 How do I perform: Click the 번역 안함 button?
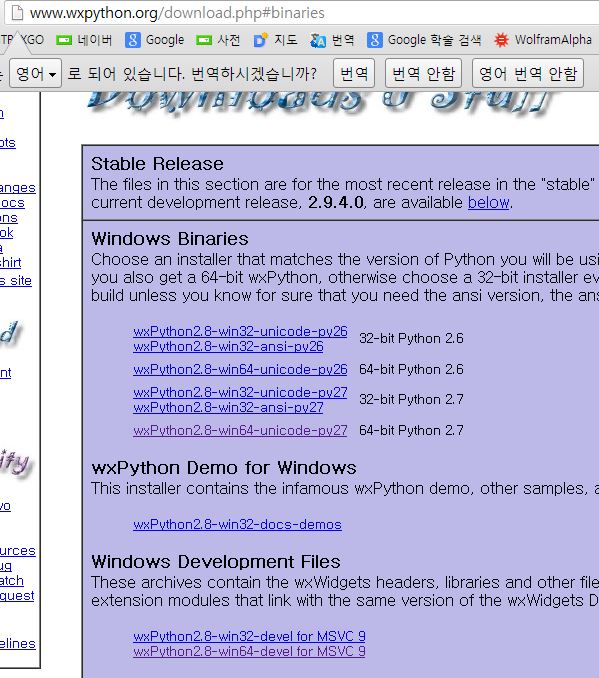pos(423,74)
